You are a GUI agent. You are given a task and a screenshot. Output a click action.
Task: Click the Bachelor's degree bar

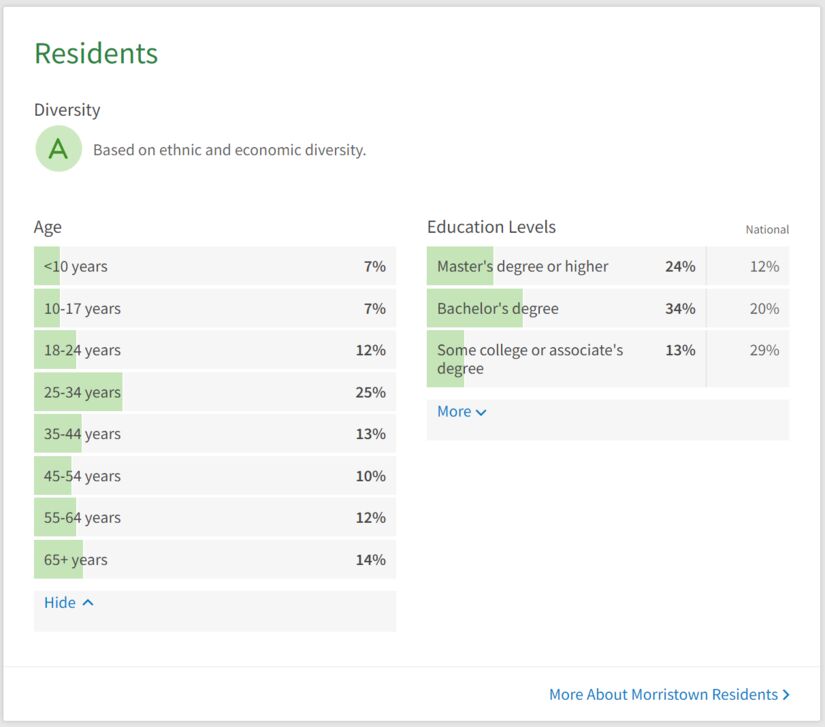point(475,308)
